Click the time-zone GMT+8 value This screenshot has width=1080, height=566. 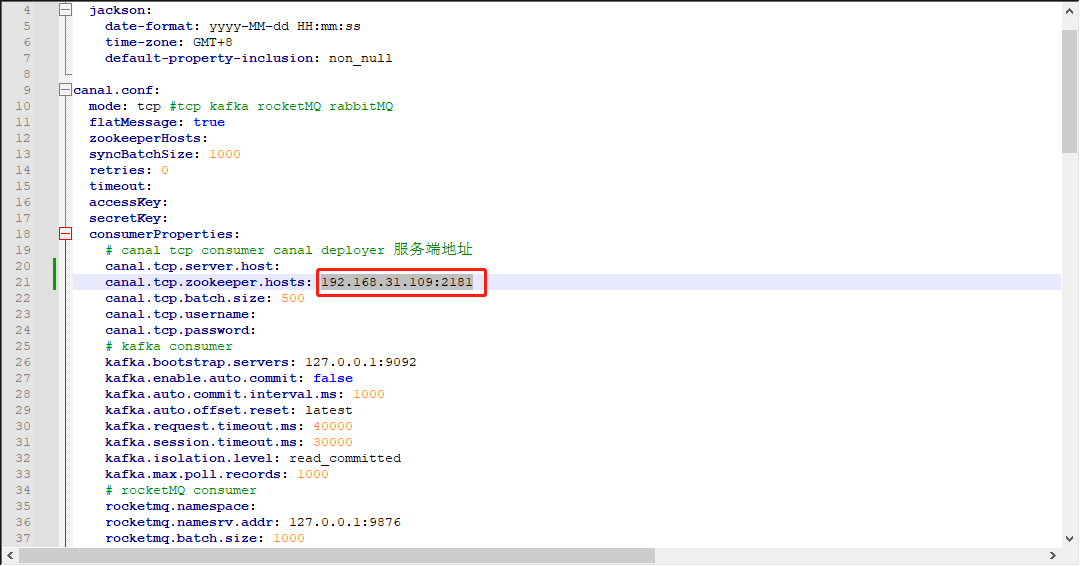point(212,42)
